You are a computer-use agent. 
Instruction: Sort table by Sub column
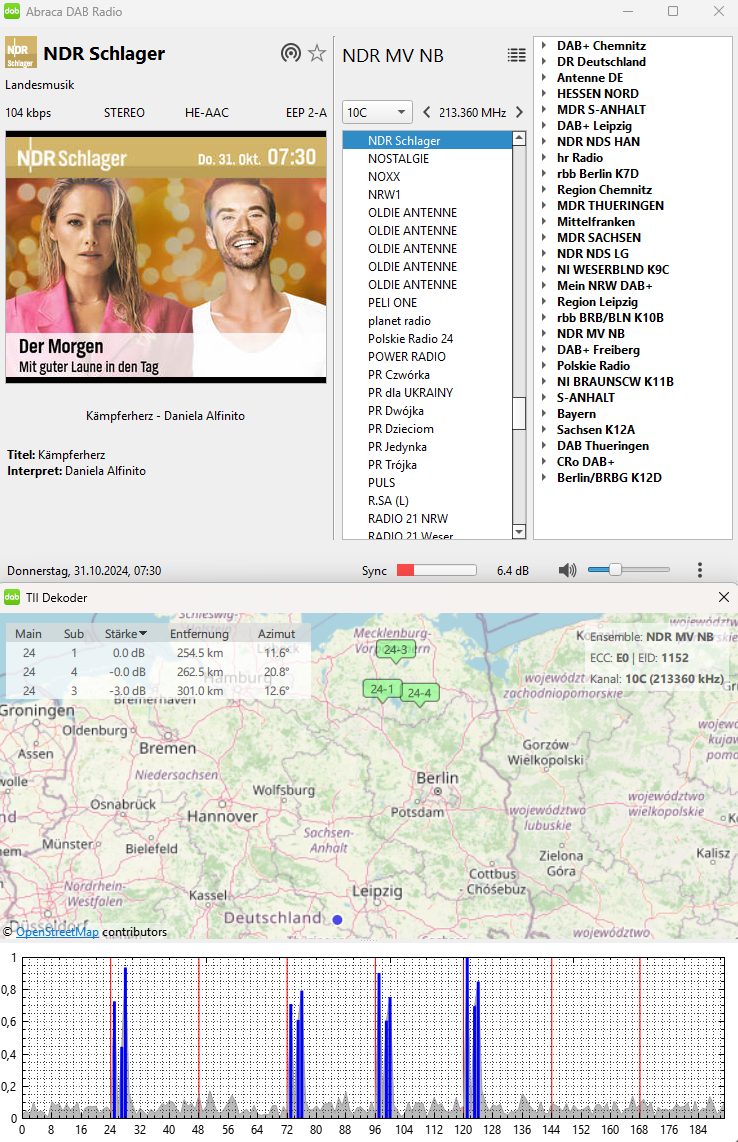coord(74,634)
